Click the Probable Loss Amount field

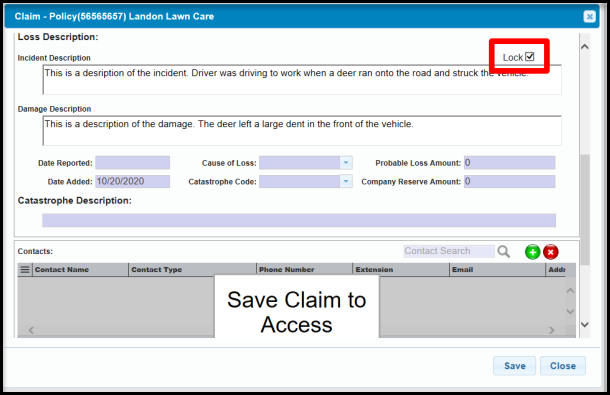click(x=509, y=163)
